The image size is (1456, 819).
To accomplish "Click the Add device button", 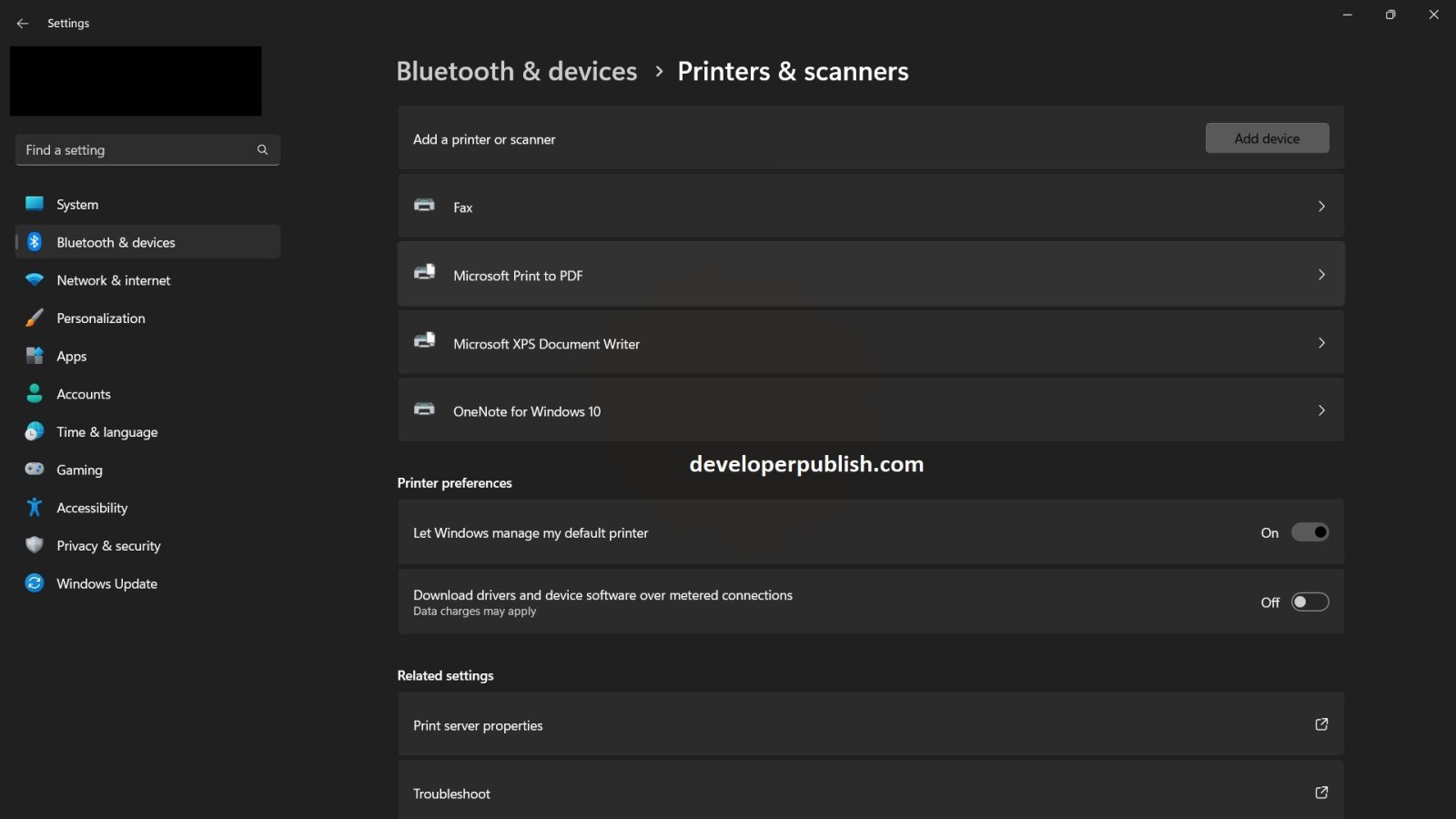I will point(1267,138).
